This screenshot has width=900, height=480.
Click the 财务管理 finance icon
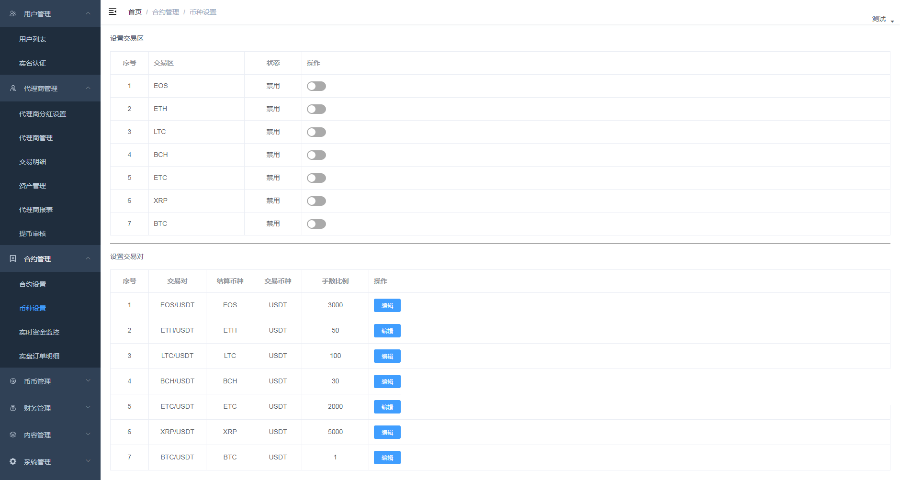[13, 408]
